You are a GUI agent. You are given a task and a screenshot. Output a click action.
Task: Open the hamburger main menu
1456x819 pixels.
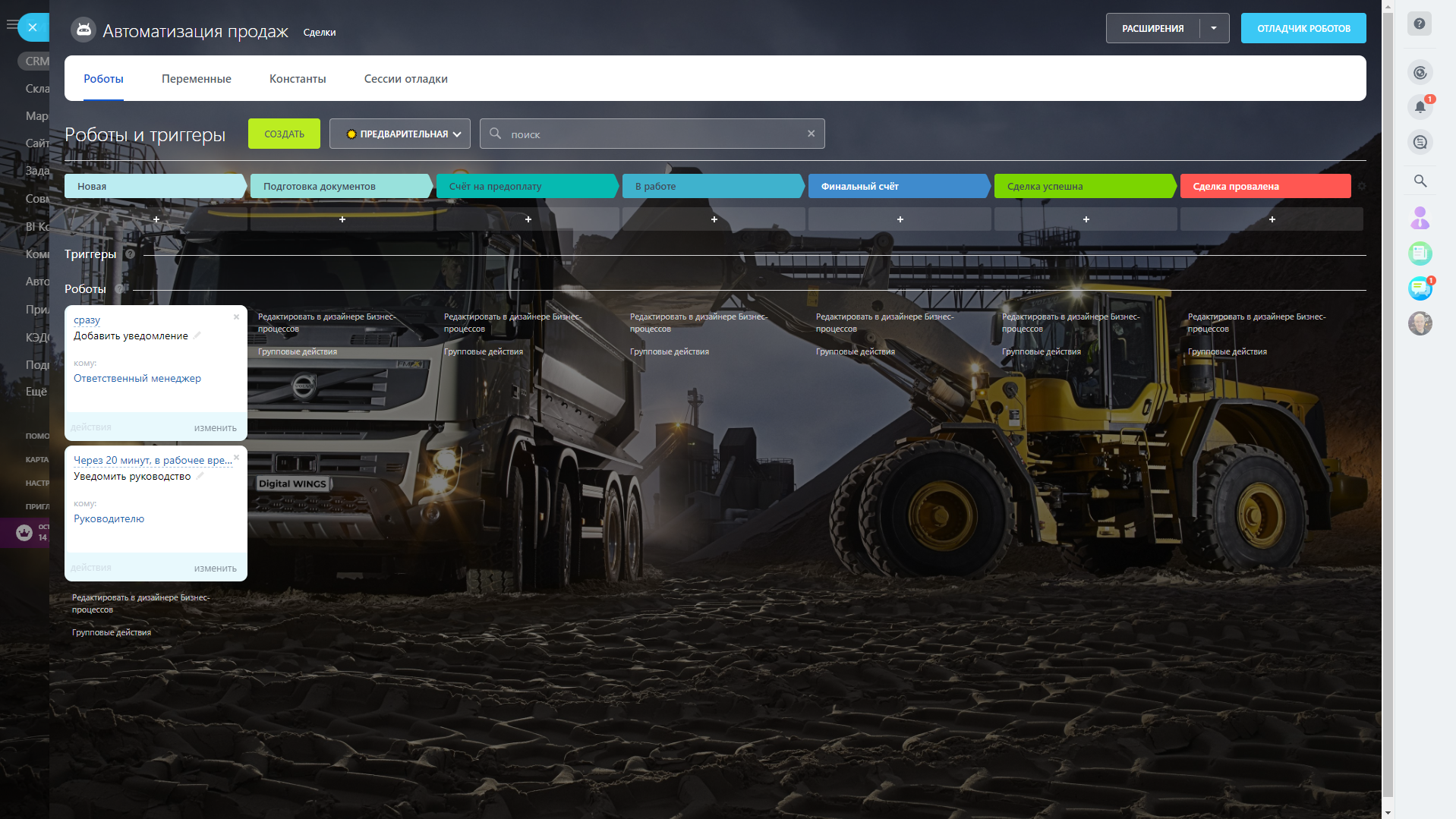click(11, 24)
